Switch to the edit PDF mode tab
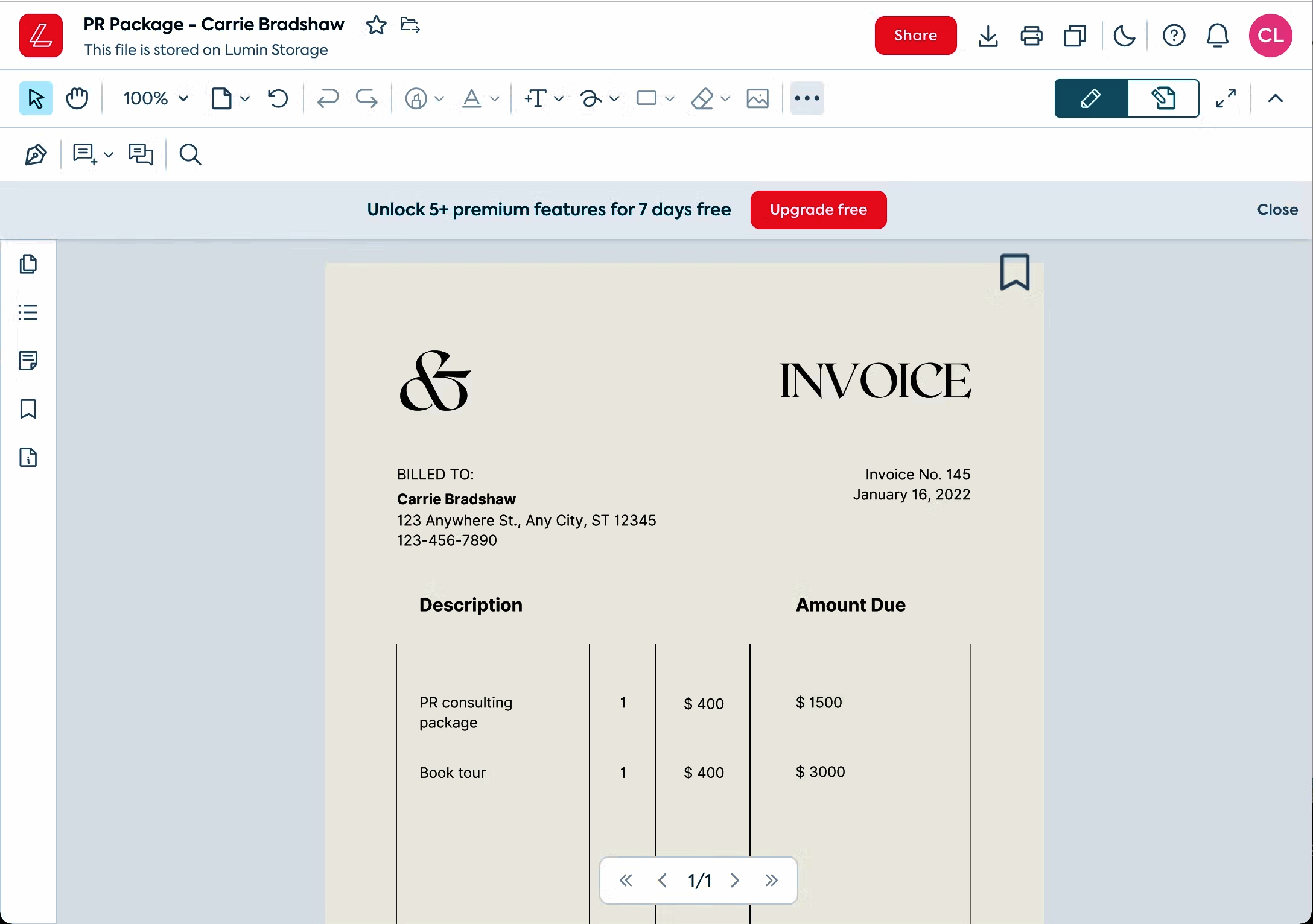The width and height of the screenshot is (1313, 924). point(1163,98)
